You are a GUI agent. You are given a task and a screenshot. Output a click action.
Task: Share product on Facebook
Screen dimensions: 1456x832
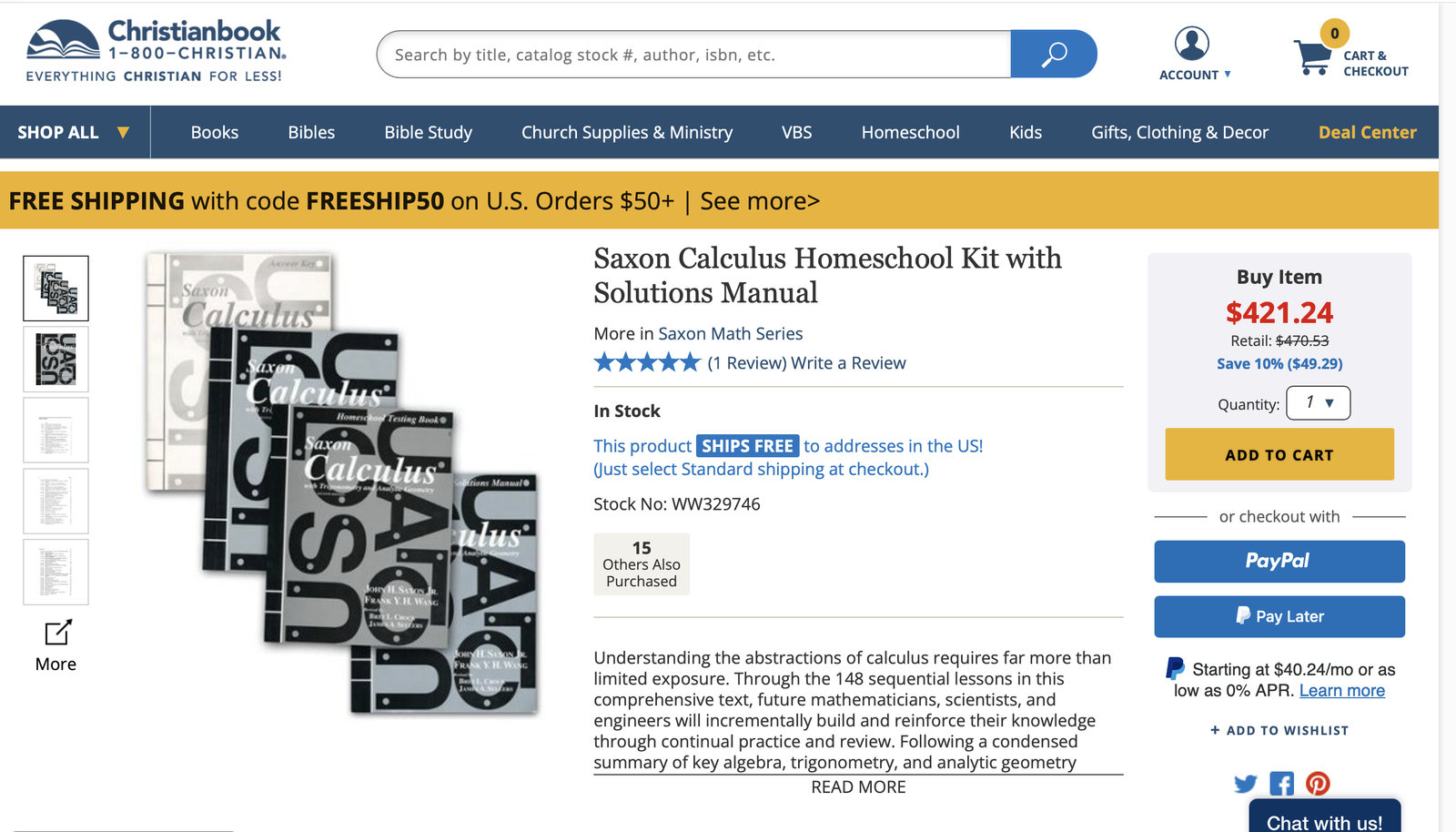point(1281,784)
